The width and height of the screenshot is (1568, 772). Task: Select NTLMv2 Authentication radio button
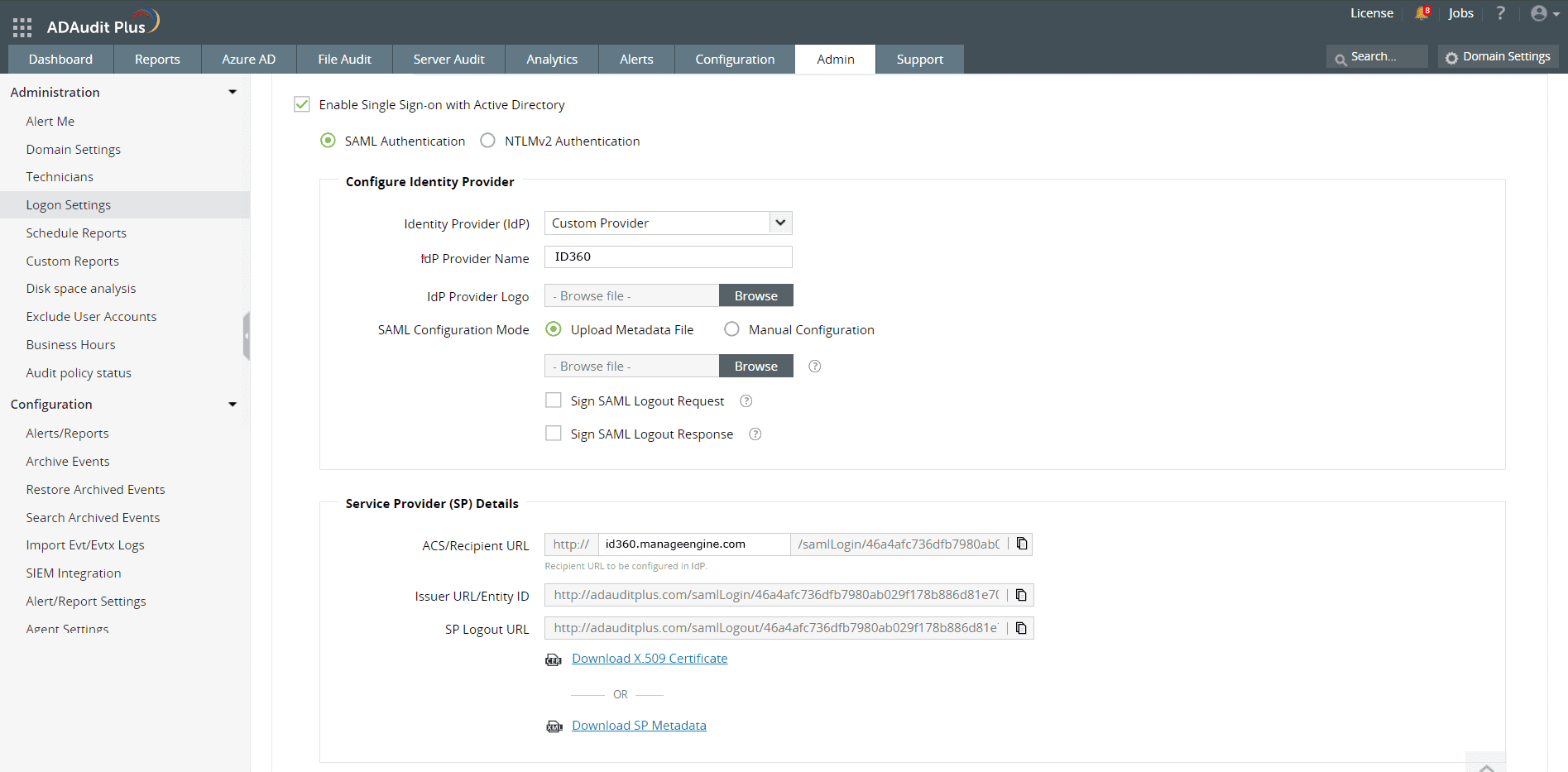488,141
